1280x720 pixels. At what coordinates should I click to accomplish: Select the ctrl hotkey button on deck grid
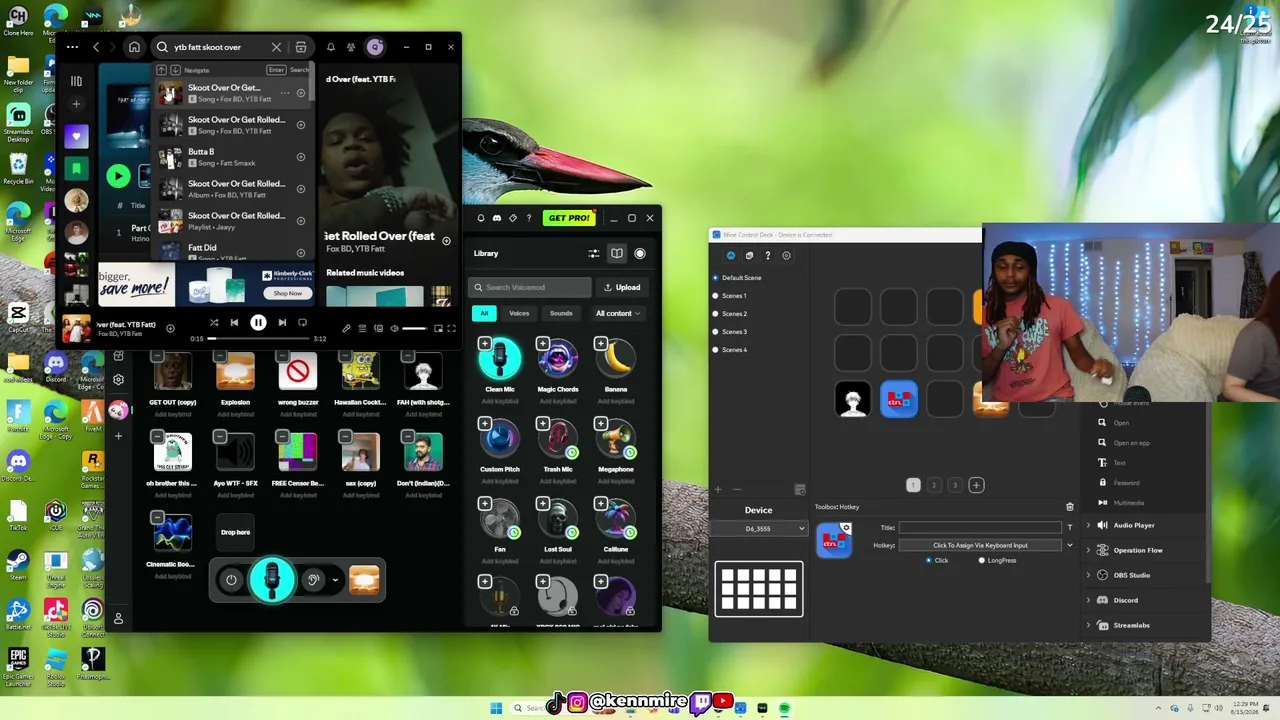[x=899, y=400]
